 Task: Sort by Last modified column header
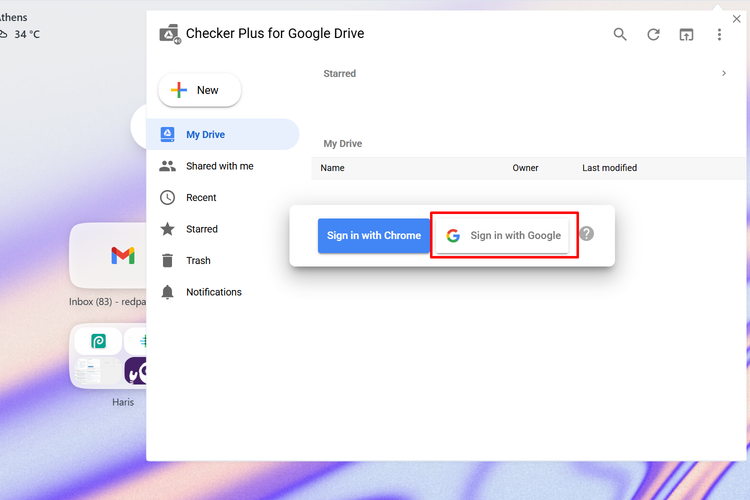point(609,168)
